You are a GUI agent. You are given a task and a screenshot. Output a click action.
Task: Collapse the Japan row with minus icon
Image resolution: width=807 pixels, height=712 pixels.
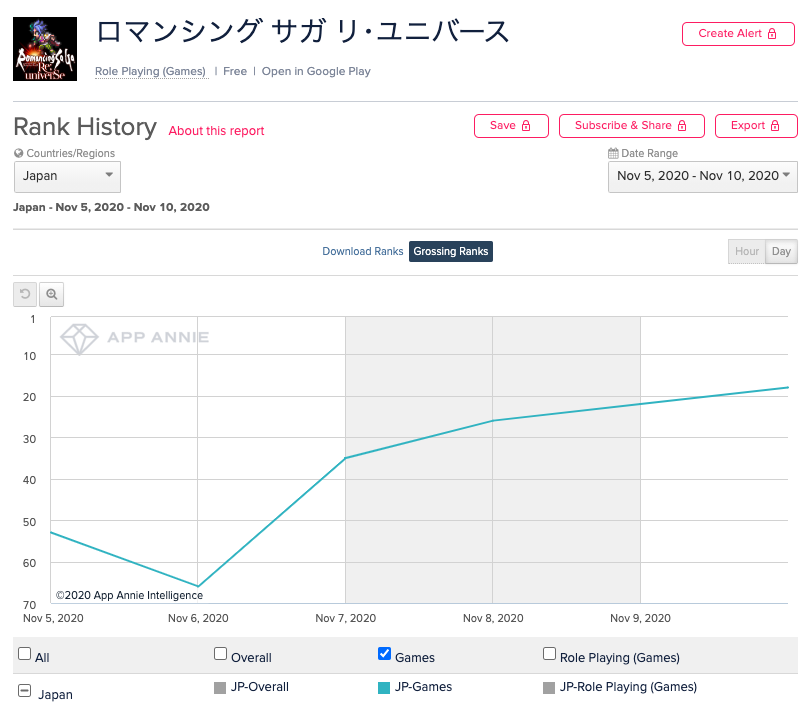[x=24, y=690]
